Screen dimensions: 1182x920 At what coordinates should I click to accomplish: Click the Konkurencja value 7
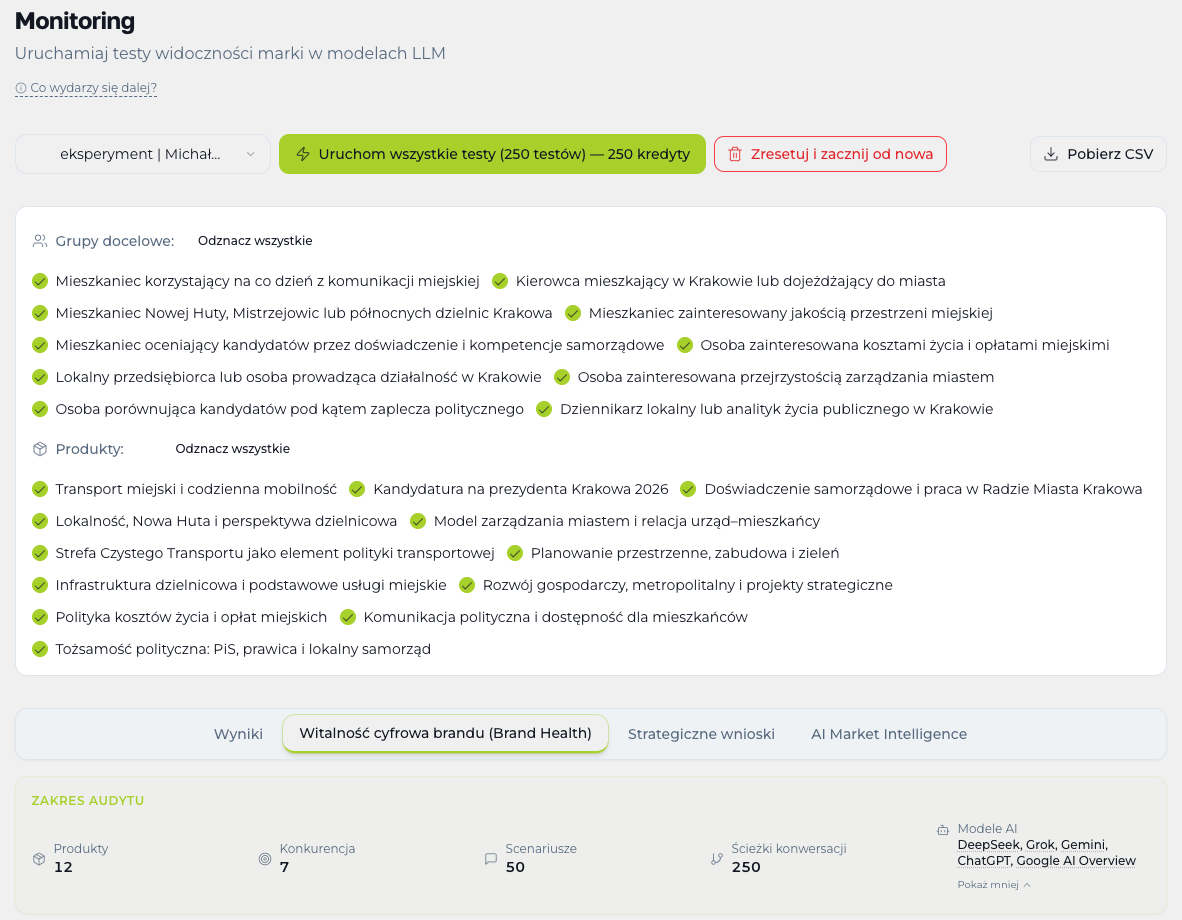284,867
